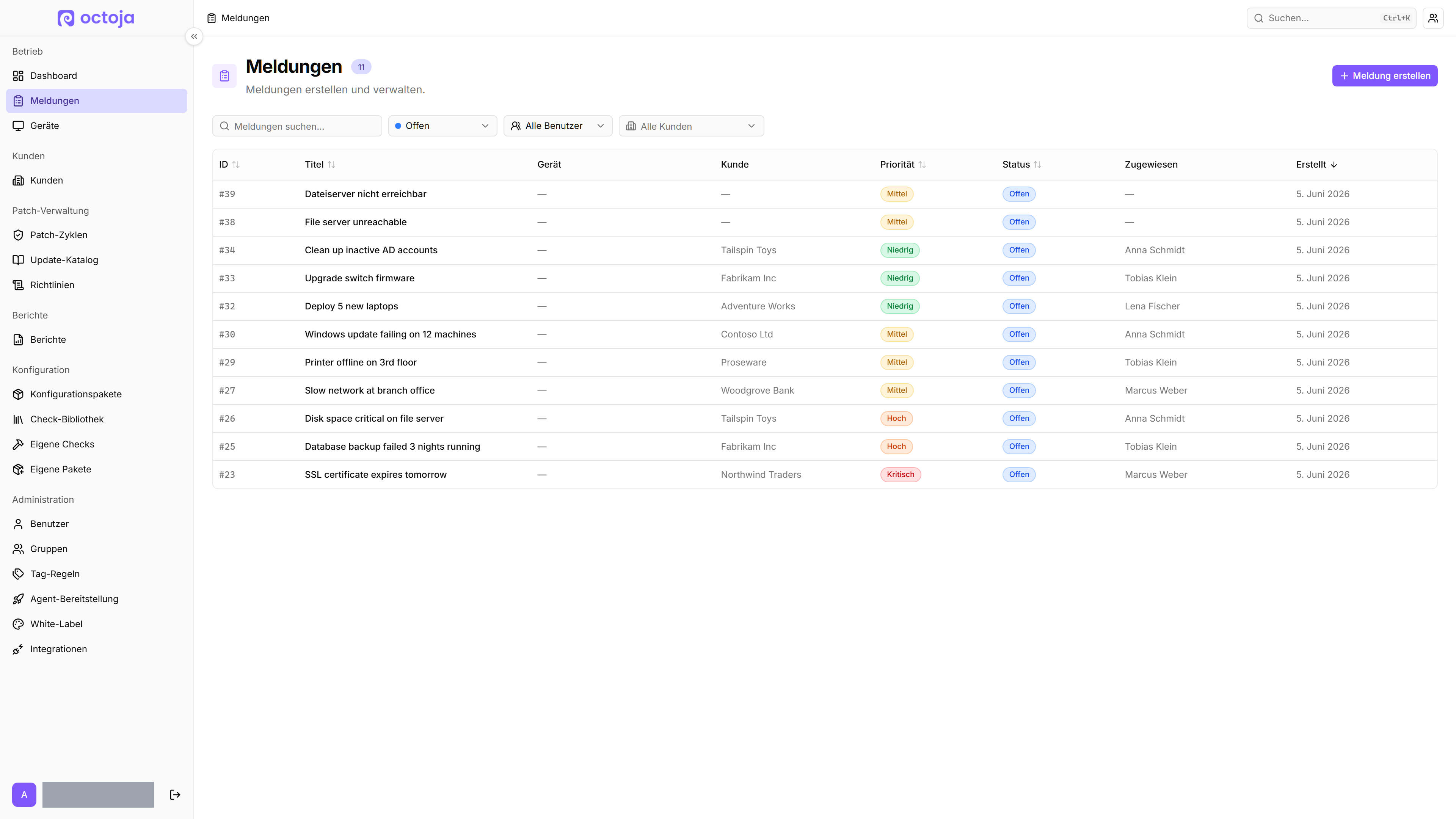Open Berichte sidebar entry
This screenshot has width=1456, height=819.
(97, 340)
